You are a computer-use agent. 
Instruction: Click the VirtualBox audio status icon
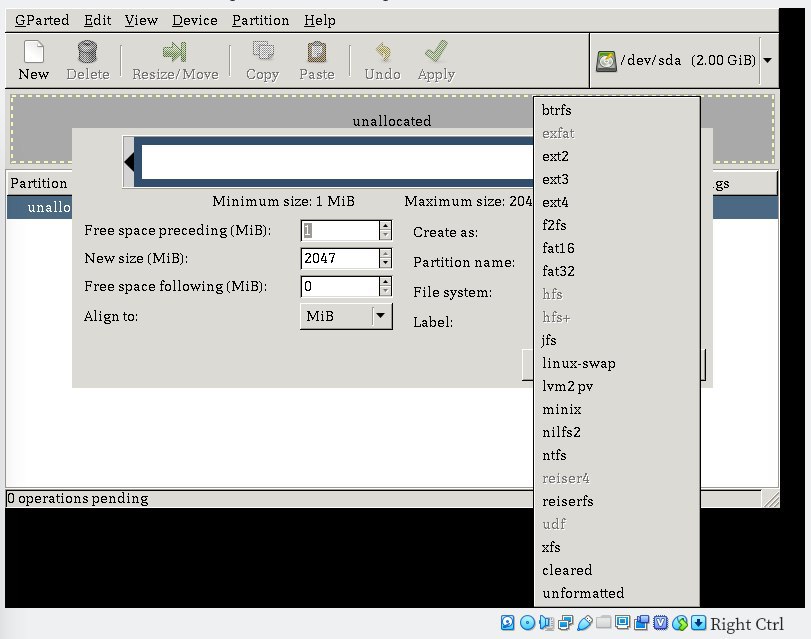click(x=546, y=622)
